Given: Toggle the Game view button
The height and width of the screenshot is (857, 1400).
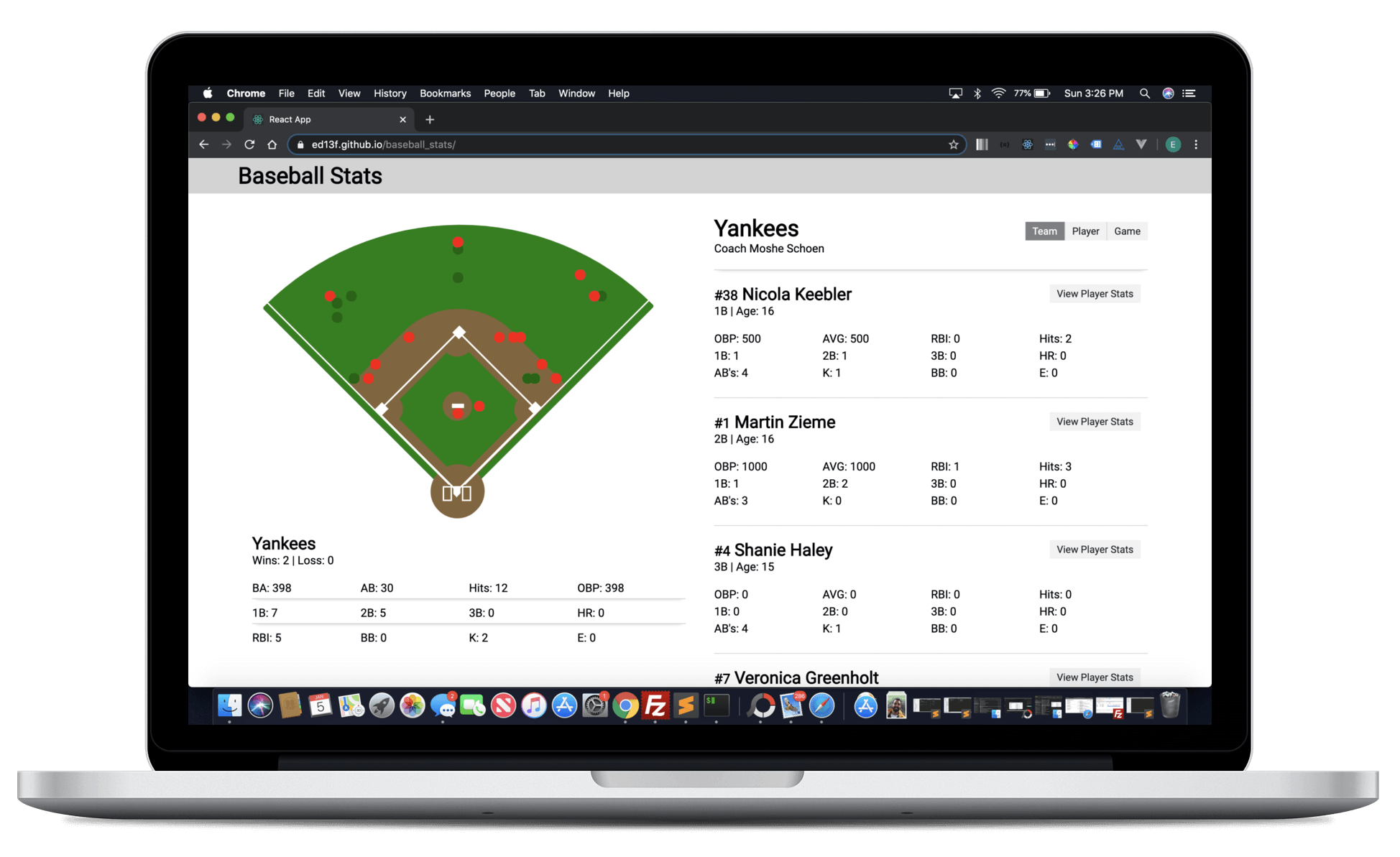Looking at the screenshot, I should tap(1130, 230).
